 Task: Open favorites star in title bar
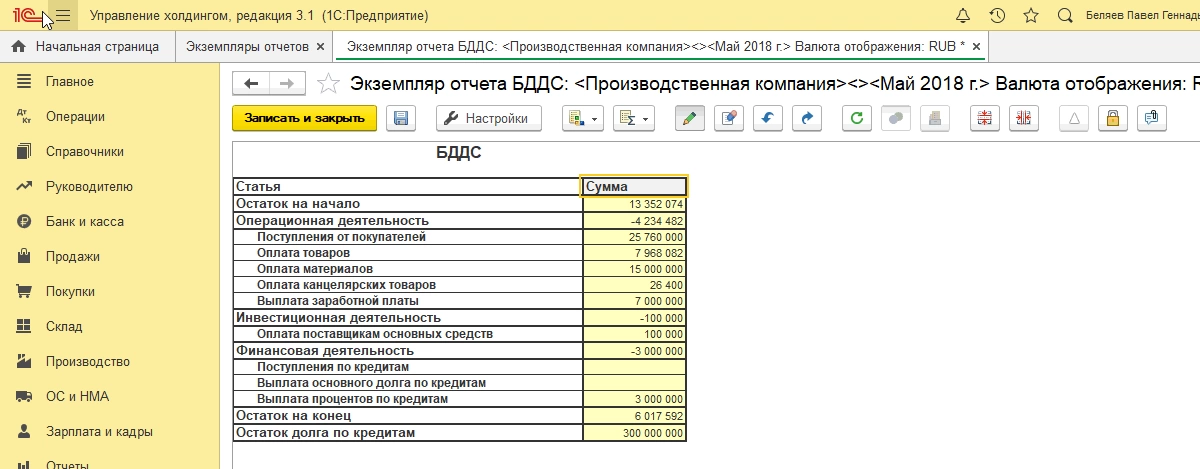tap(1031, 16)
